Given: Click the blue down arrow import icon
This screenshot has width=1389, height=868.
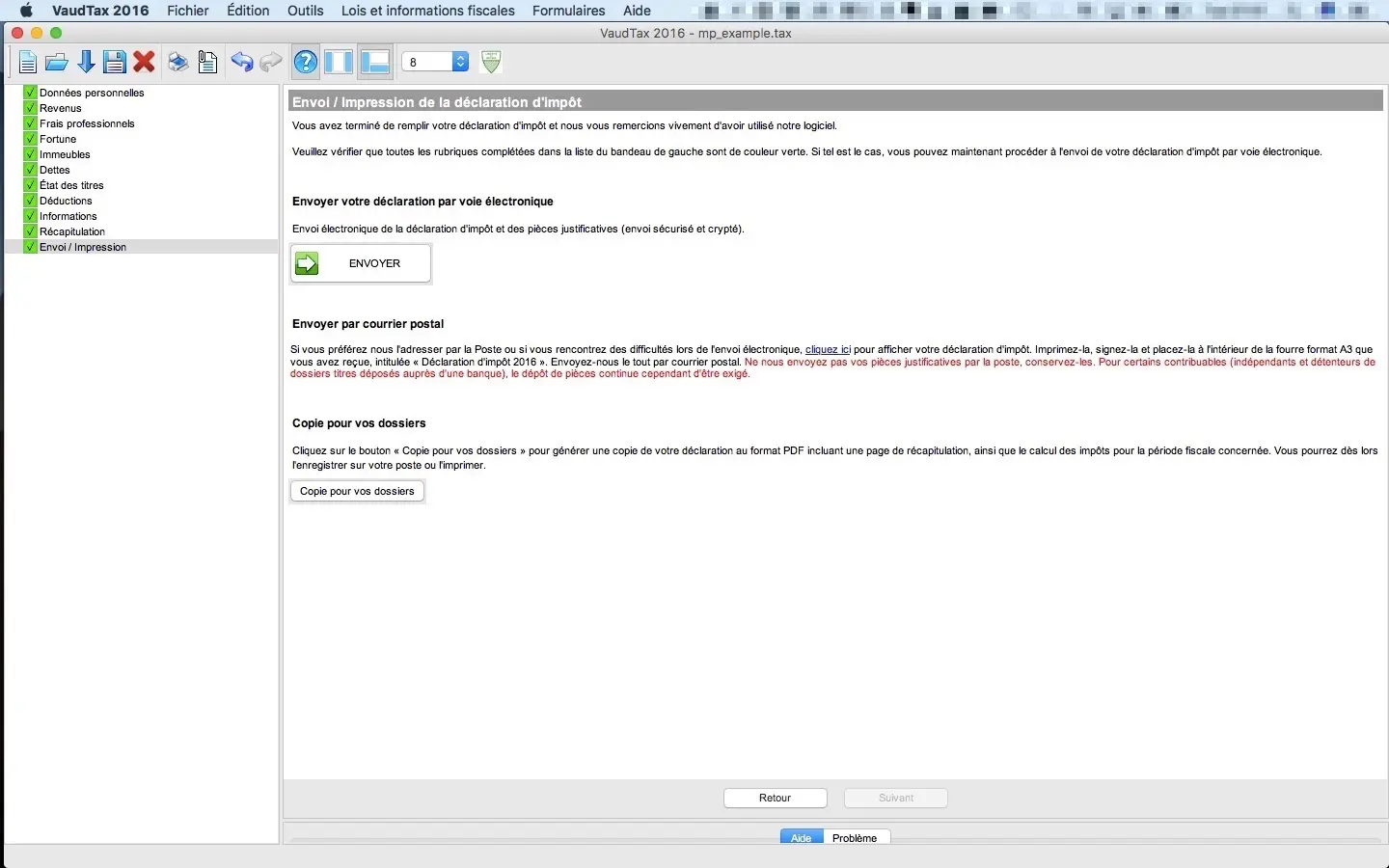Looking at the screenshot, I should (x=86, y=63).
